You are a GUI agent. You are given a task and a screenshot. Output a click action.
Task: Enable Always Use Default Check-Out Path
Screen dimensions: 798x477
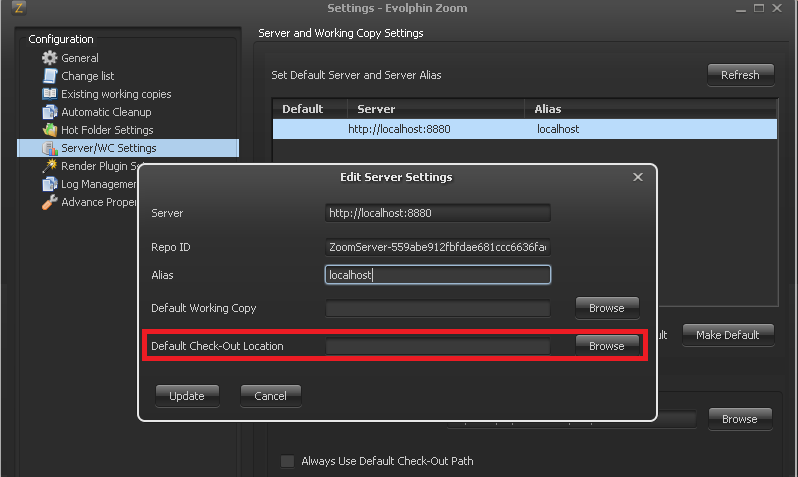pos(288,461)
